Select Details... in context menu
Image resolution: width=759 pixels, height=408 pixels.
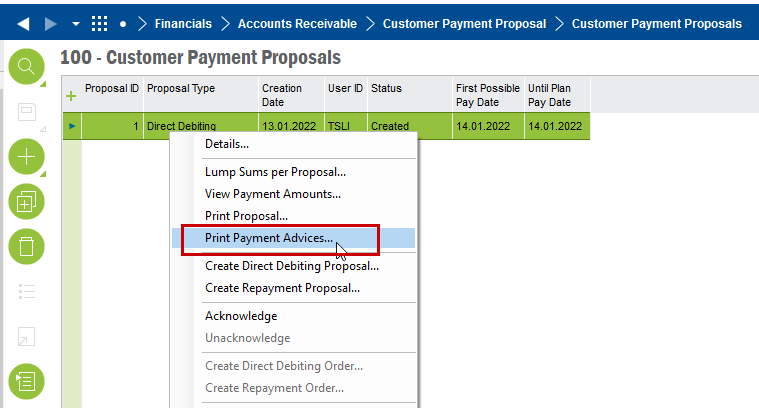pos(294,144)
